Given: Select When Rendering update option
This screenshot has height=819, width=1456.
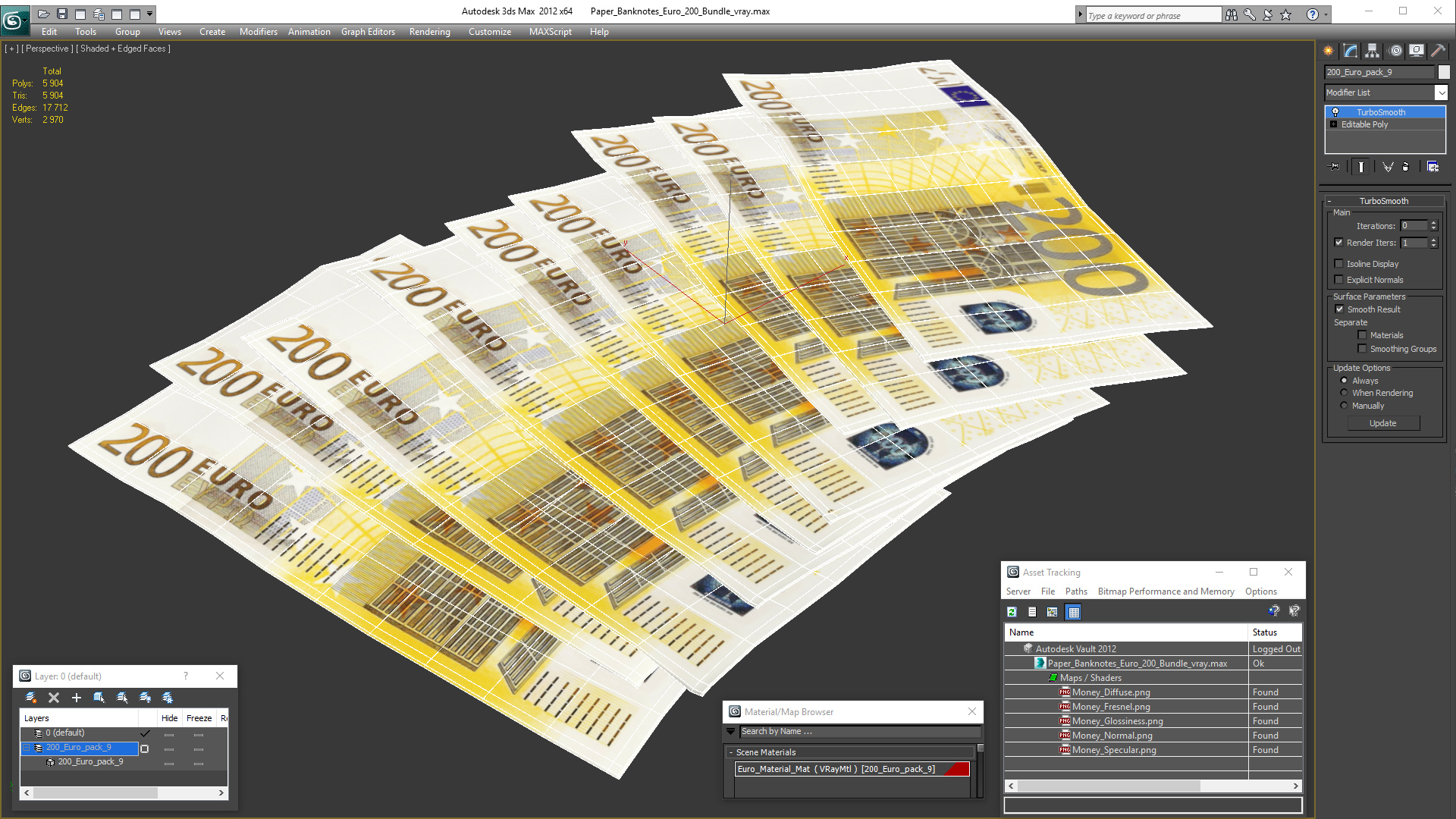Looking at the screenshot, I should (x=1344, y=393).
